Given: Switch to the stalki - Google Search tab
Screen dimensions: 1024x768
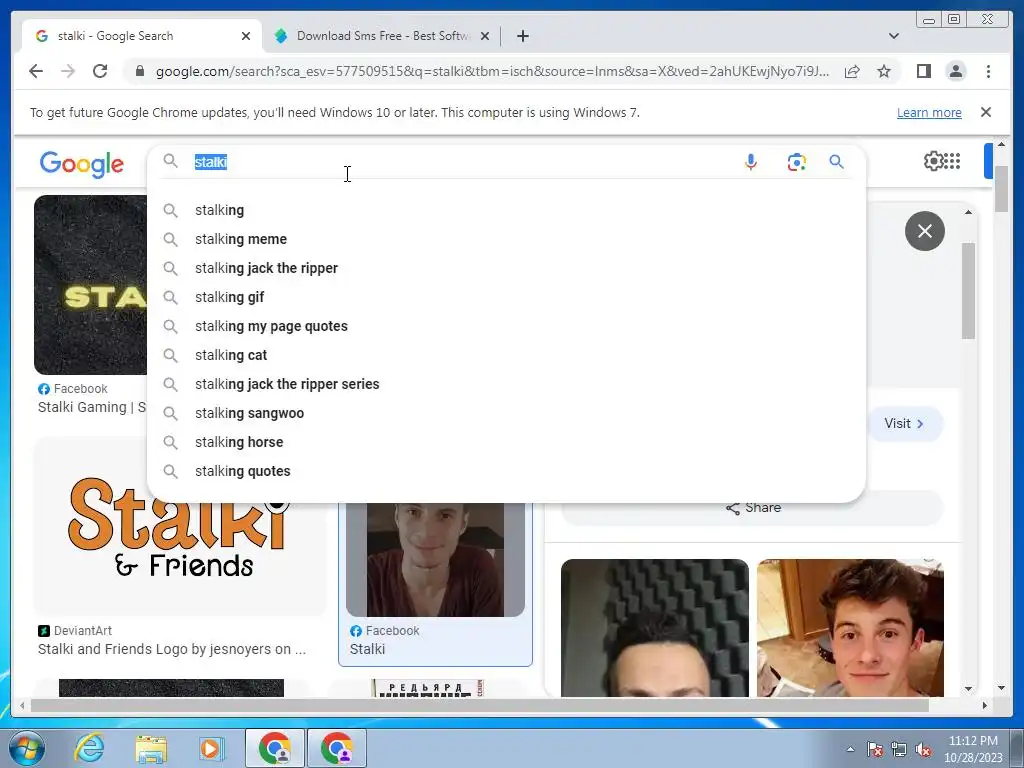Looking at the screenshot, I should [x=140, y=36].
